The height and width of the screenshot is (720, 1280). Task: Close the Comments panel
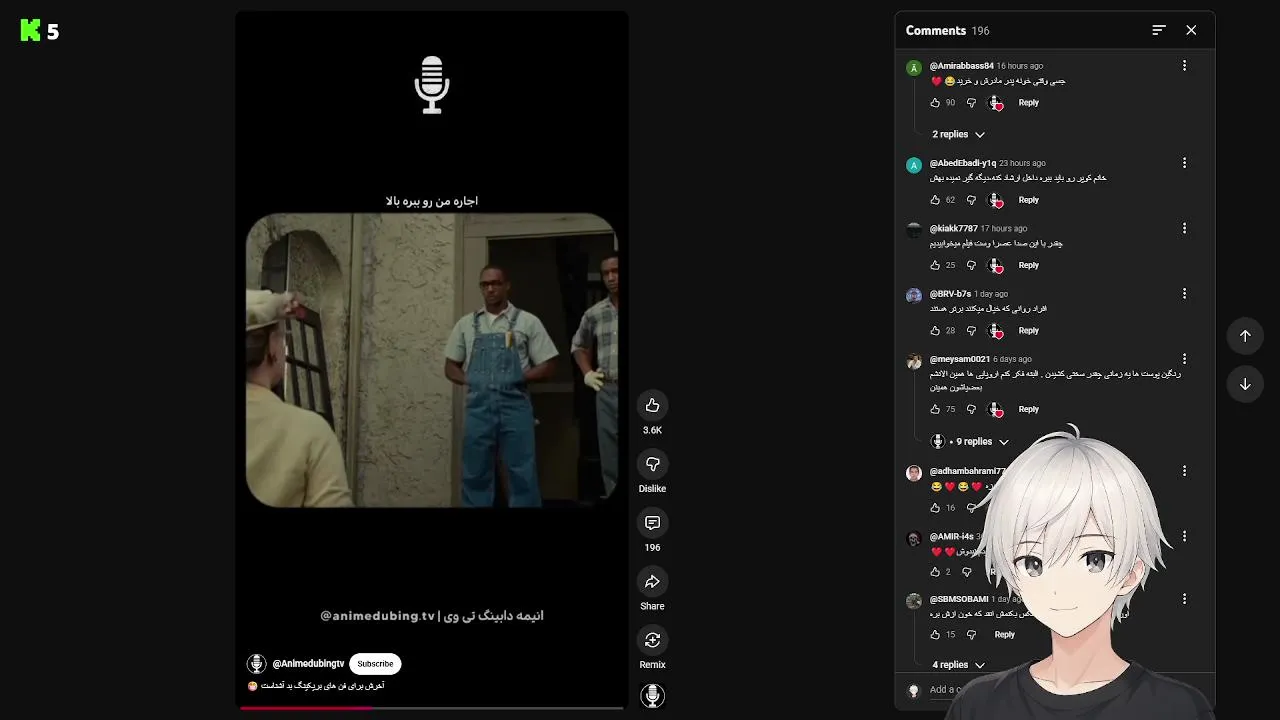click(x=1191, y=30)
